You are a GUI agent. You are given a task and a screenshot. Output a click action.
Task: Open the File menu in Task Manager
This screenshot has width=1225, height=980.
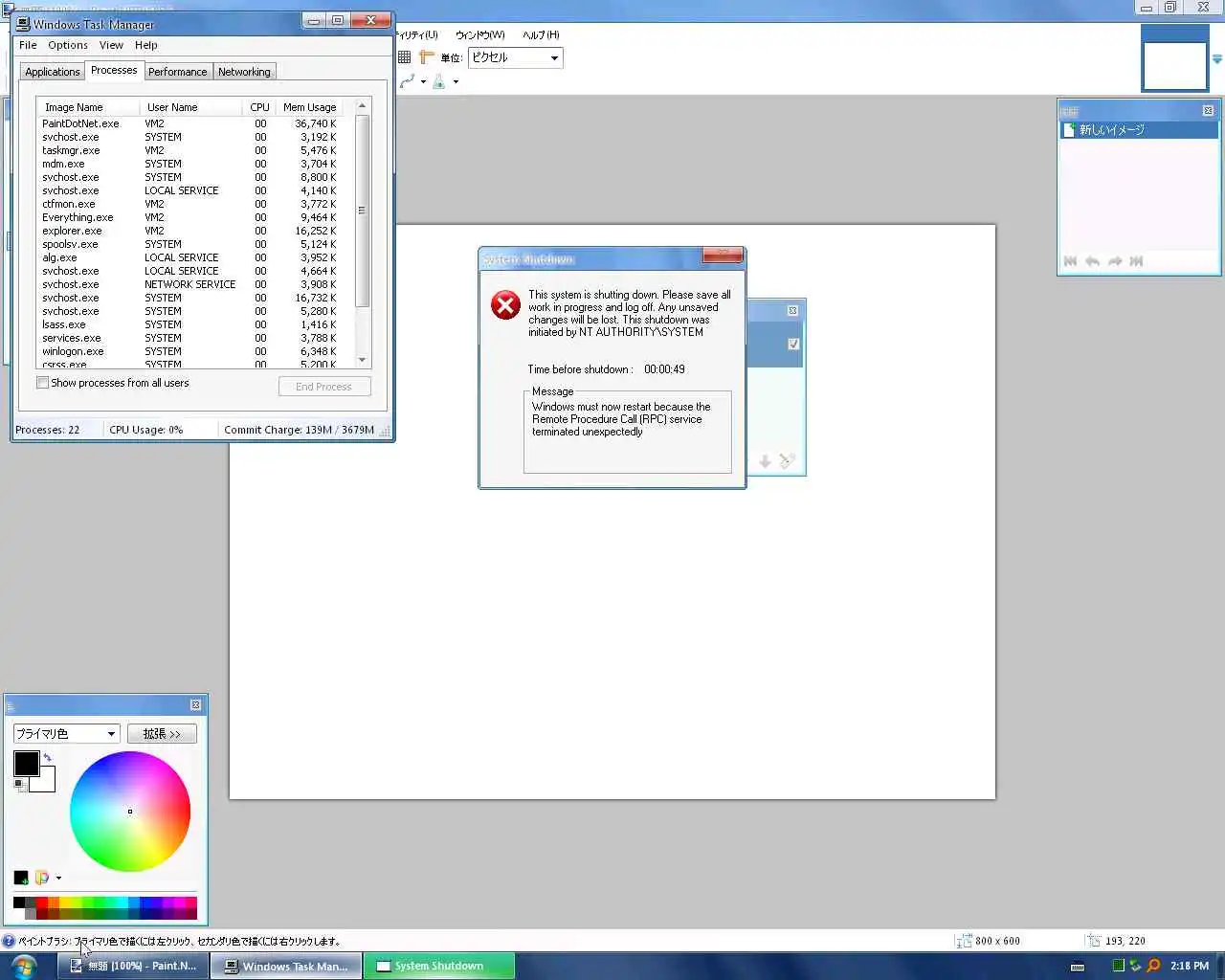pos(28,45)
